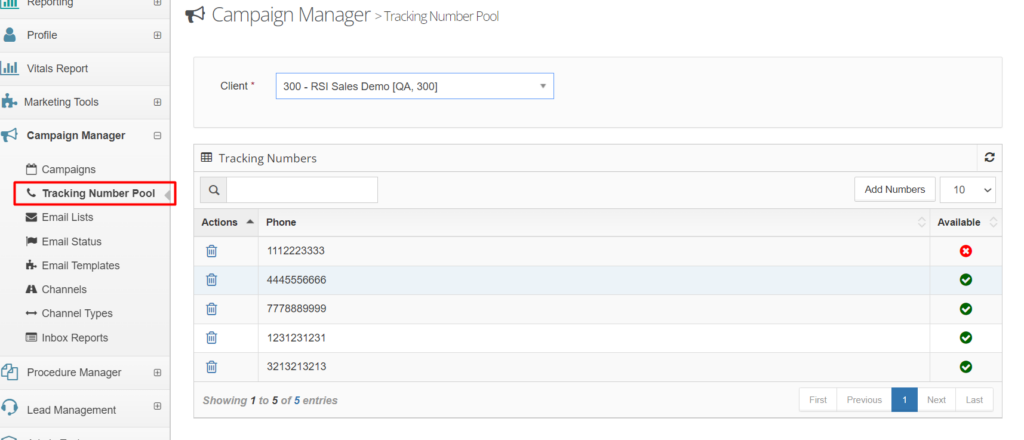Click the Campaign Manager megaphone sidebar icon
Viewport: 1024px width, 440px height.
pyautogui.click(x=9, y=135)
